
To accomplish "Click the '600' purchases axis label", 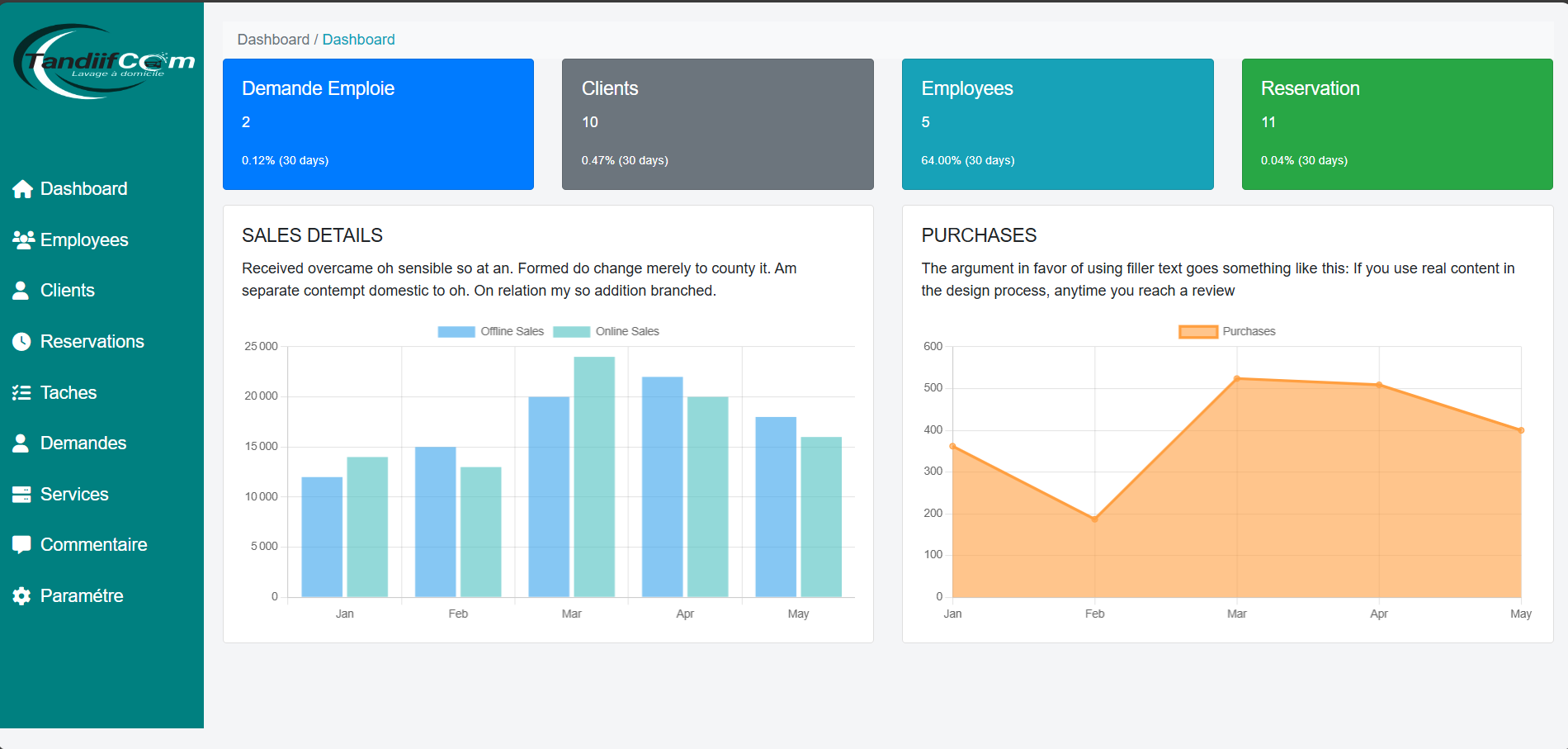I will [933, 346].
